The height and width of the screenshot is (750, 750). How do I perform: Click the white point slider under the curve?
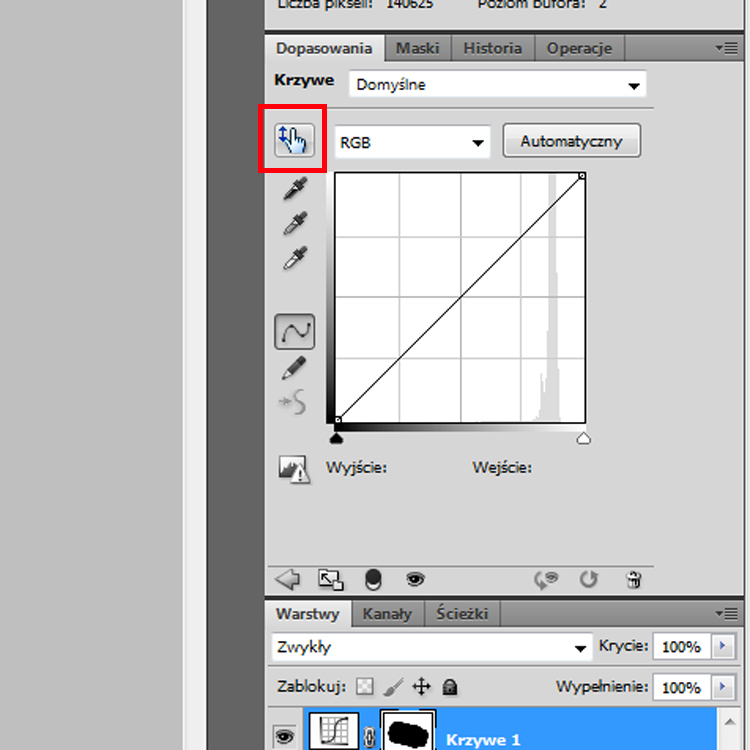584,437
